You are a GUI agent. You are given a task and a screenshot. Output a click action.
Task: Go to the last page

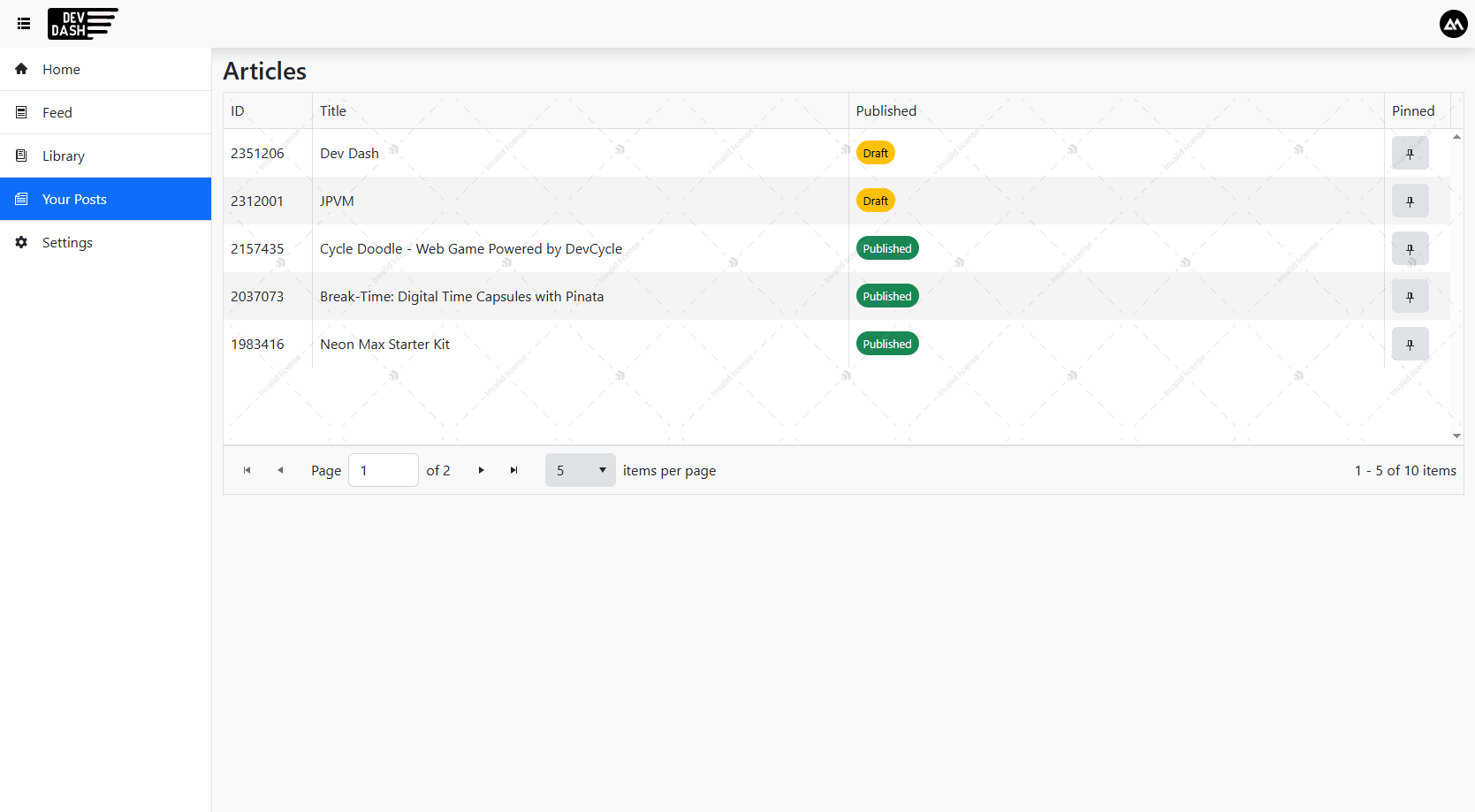(514, 470)
